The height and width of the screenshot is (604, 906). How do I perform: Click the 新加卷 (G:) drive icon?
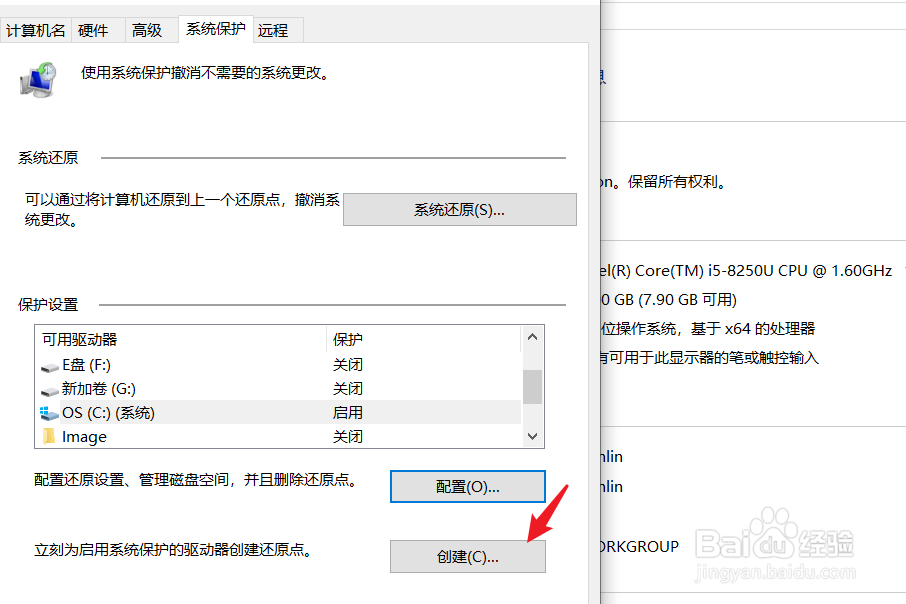coord(50,388)
